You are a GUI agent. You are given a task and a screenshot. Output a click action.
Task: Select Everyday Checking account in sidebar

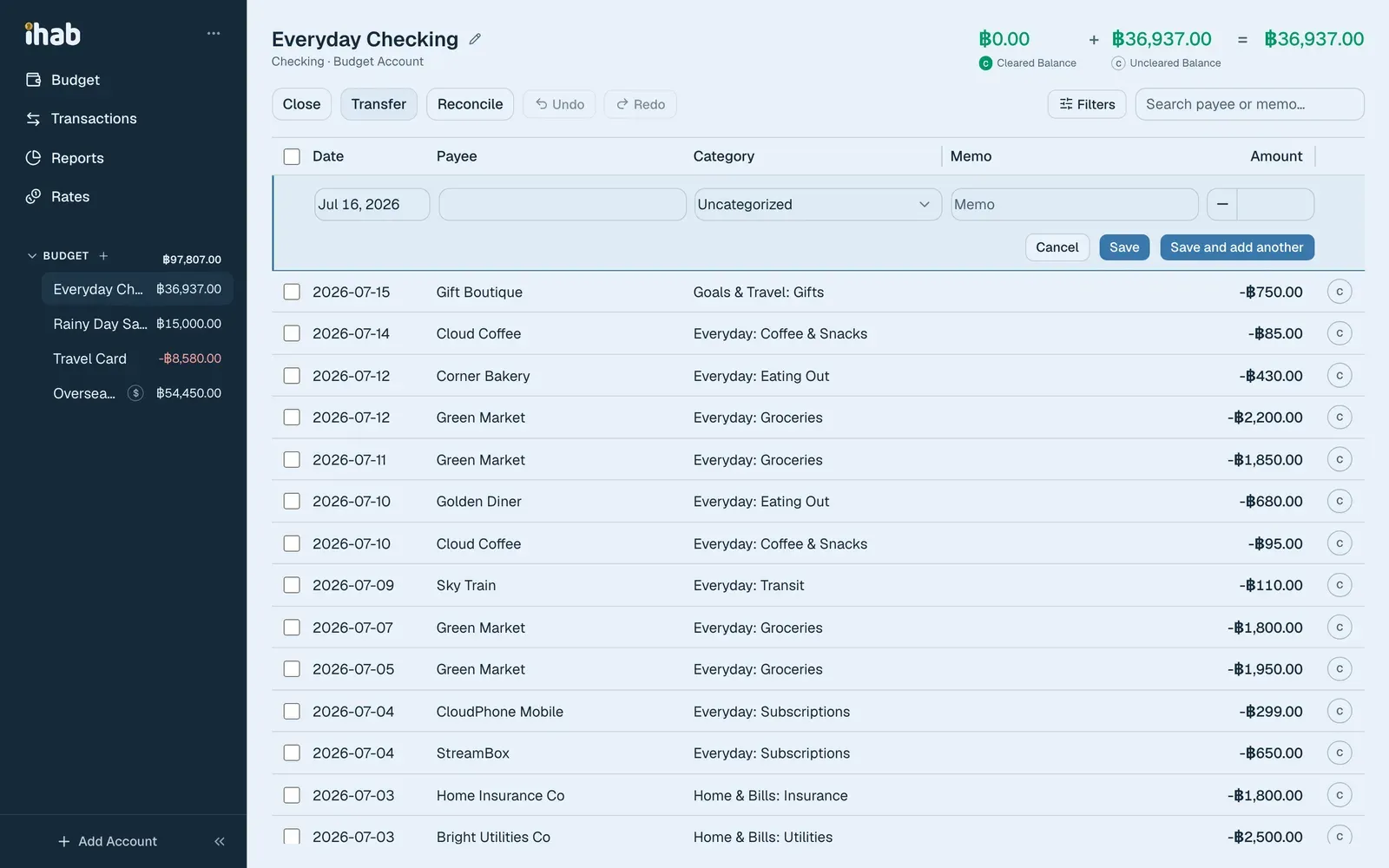137,289
